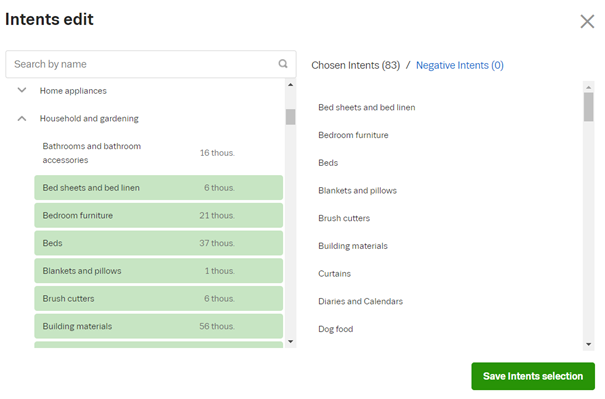This screenshot has height=399, width=605.
Task: Click the 21 thous. count value
Action: [x=217, y=215]
